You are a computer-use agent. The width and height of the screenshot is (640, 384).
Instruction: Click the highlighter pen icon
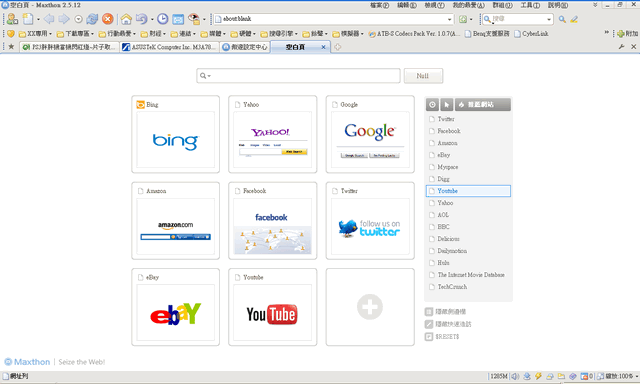click(574, 19)
